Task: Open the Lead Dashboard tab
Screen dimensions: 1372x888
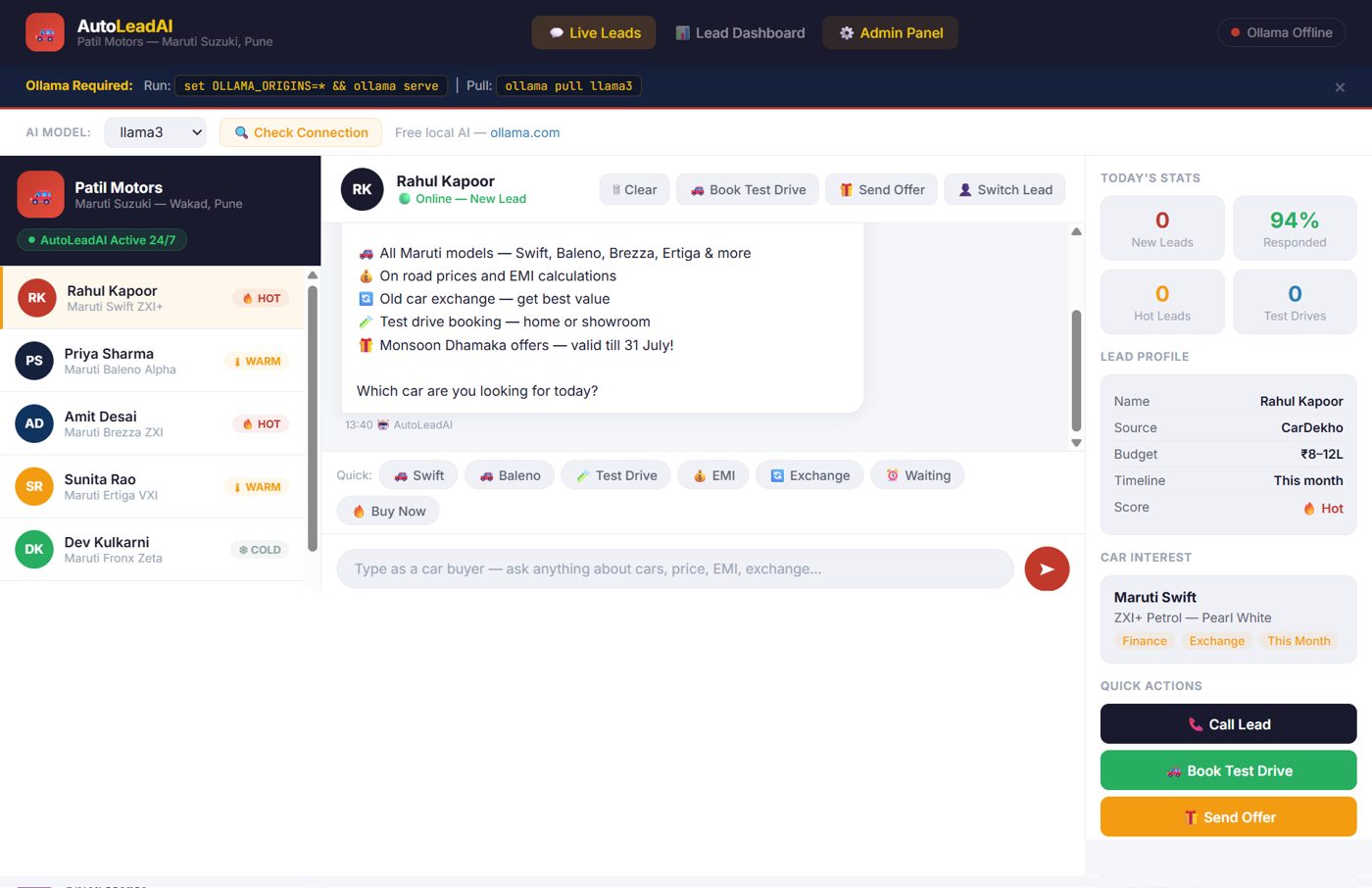Action: (740, 32)
